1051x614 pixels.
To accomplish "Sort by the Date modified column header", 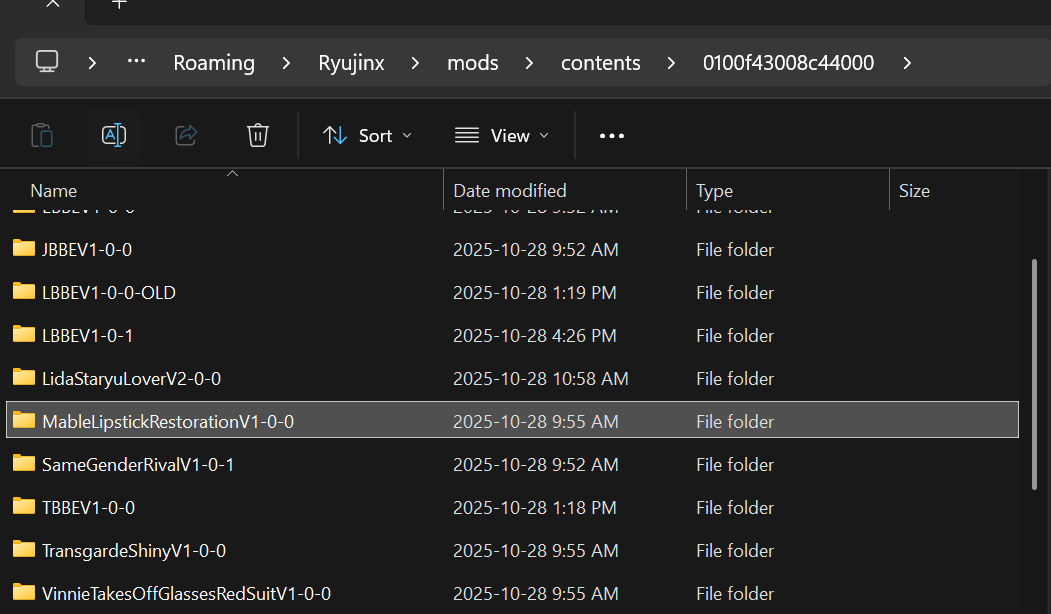I will click(509, 191).
